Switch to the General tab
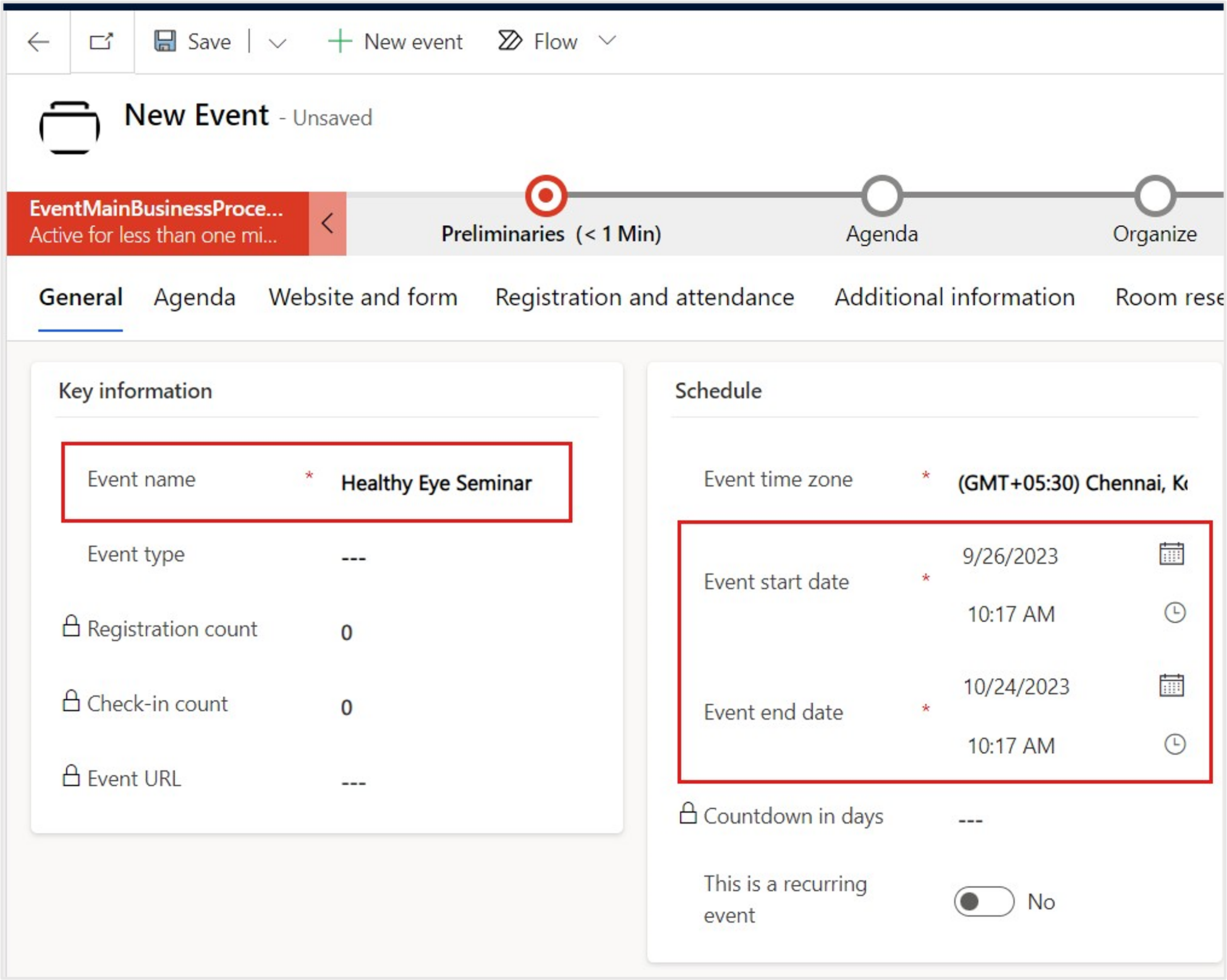The width and height of the screenshot is (1227, 980). click(x=81, y=298)
